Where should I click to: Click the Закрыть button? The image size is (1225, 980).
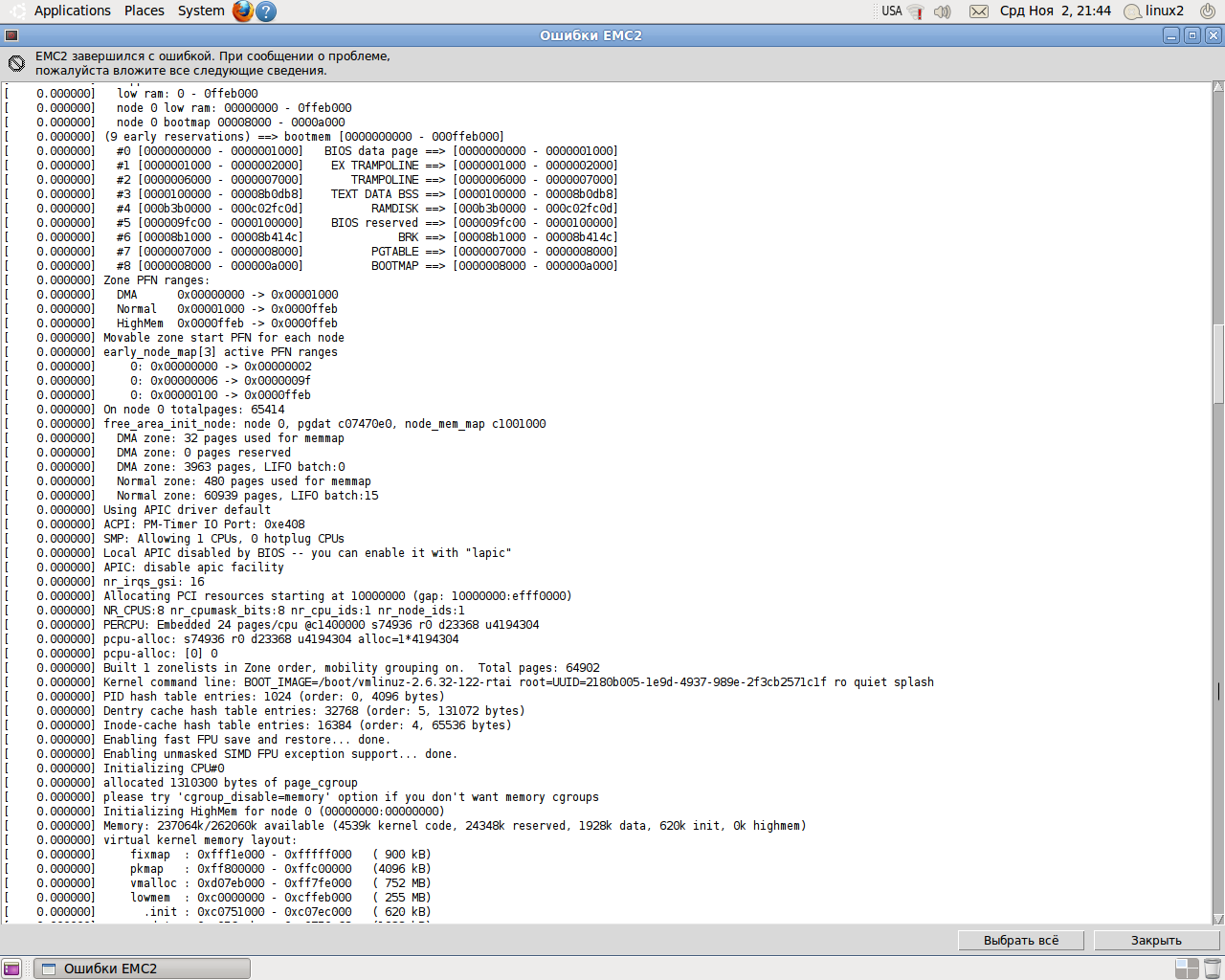1156,940
